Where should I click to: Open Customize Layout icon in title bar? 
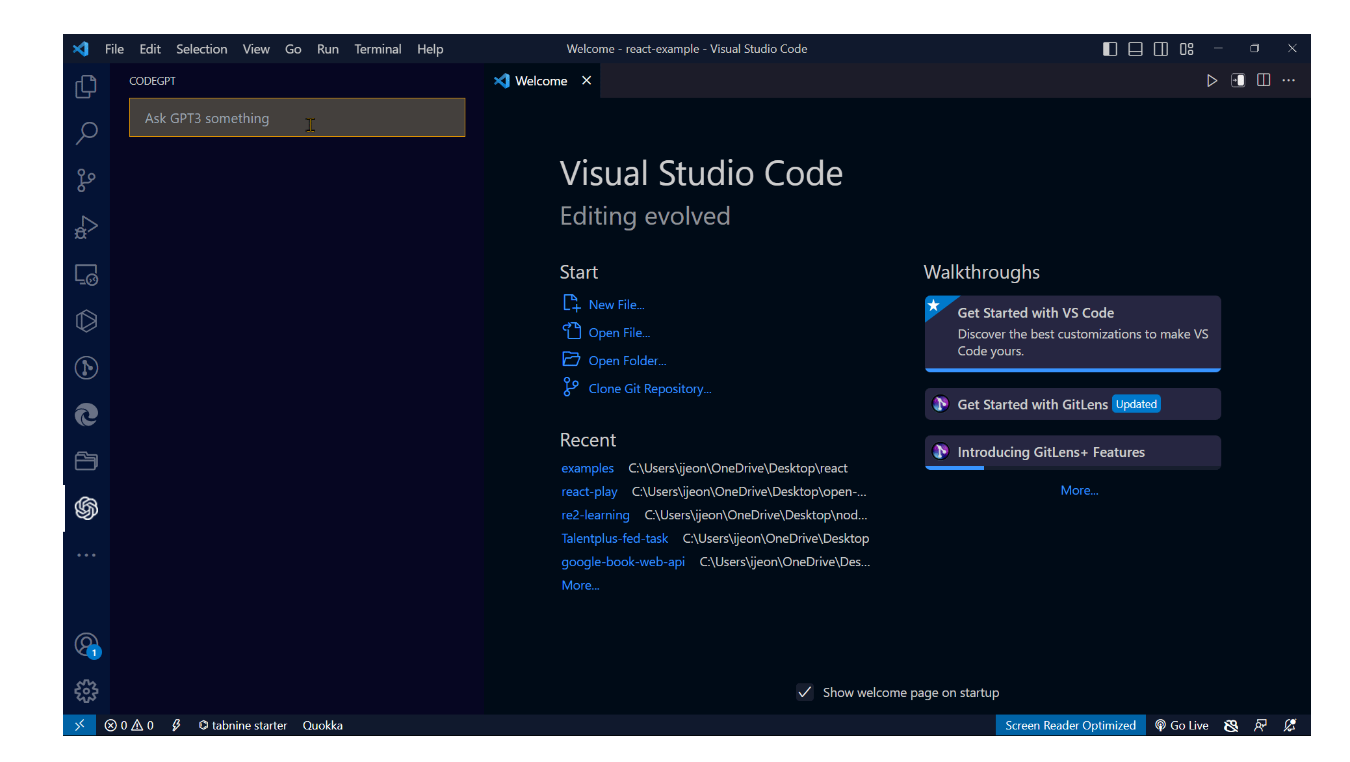coord(1187,49)
